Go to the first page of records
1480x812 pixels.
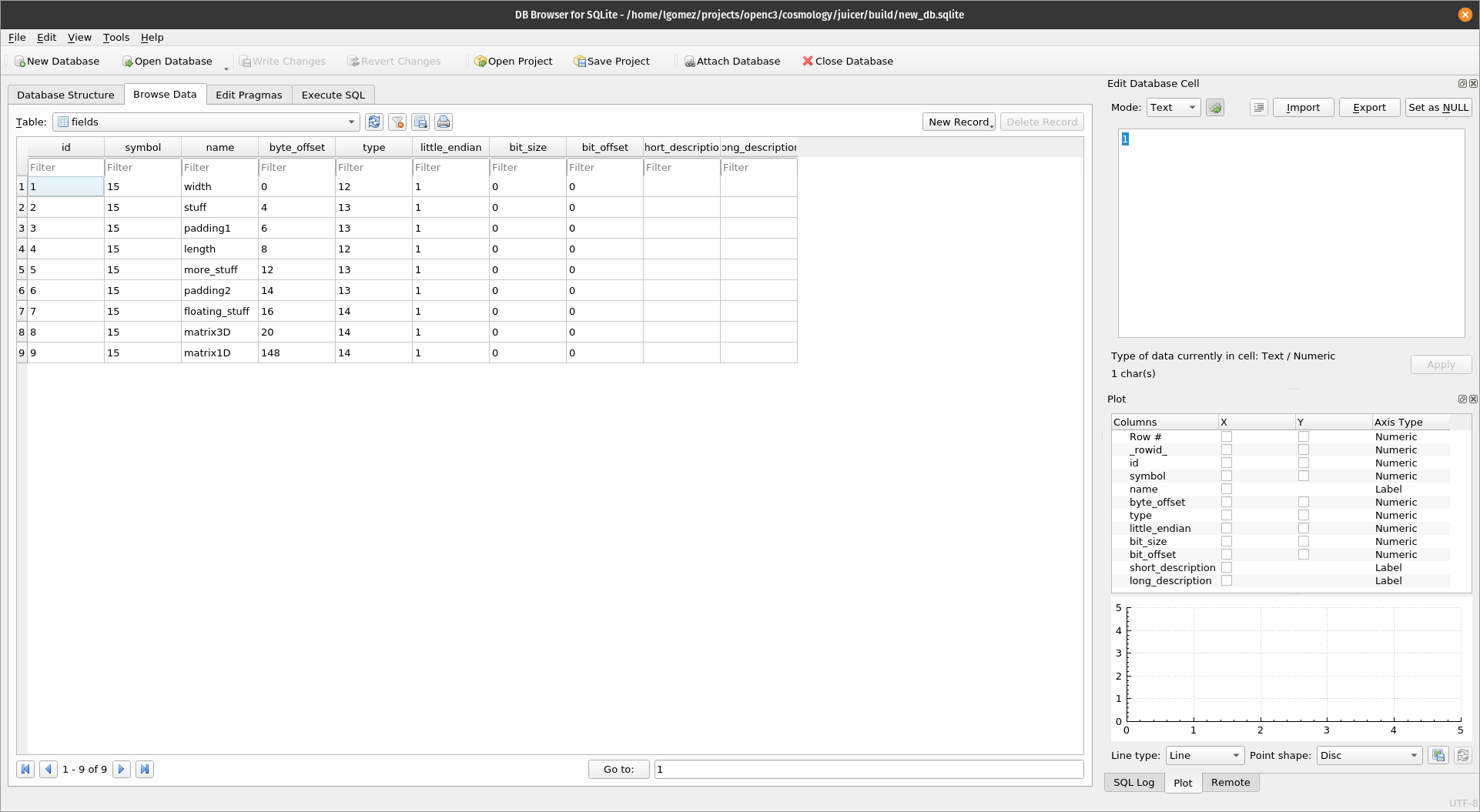click(x=25, y=769)
